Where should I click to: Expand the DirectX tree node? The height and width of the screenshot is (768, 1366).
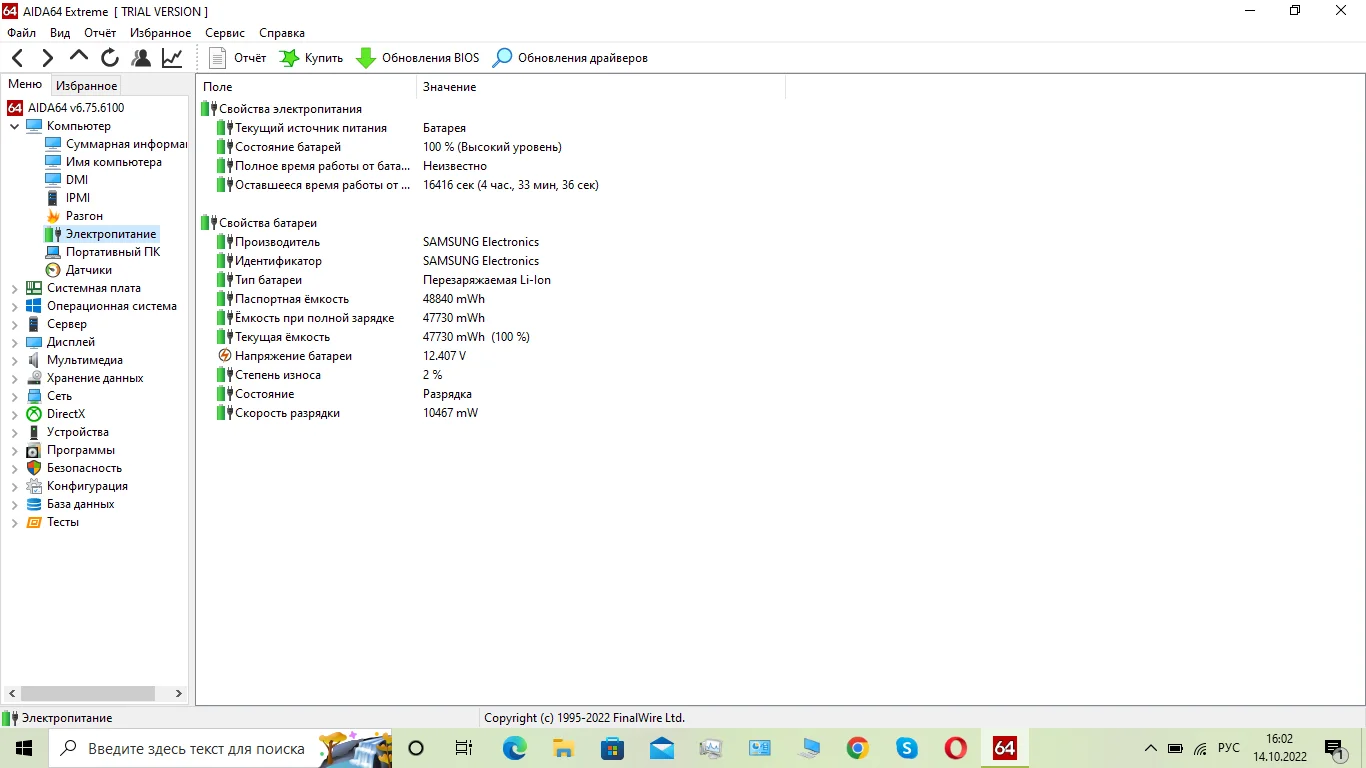click(14, 414)
